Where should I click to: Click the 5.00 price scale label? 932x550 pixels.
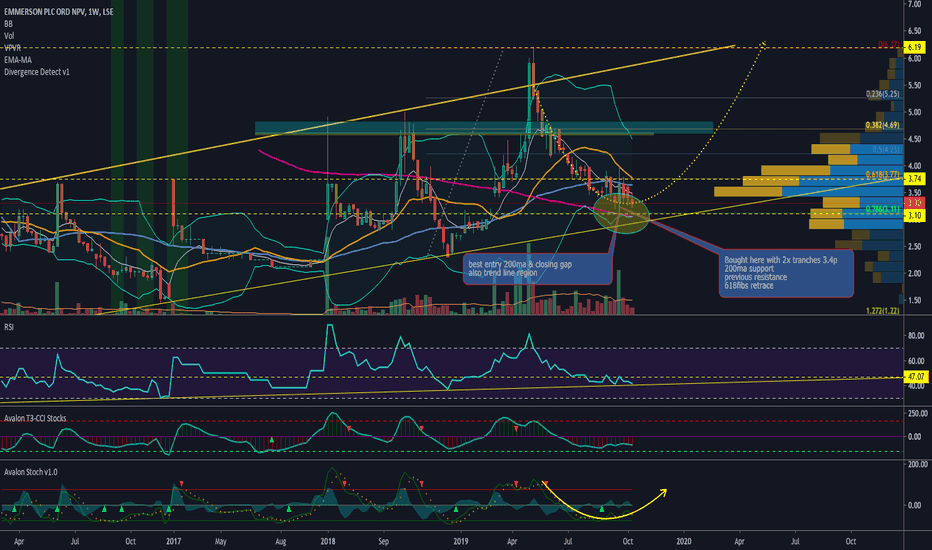click(914, 112)
